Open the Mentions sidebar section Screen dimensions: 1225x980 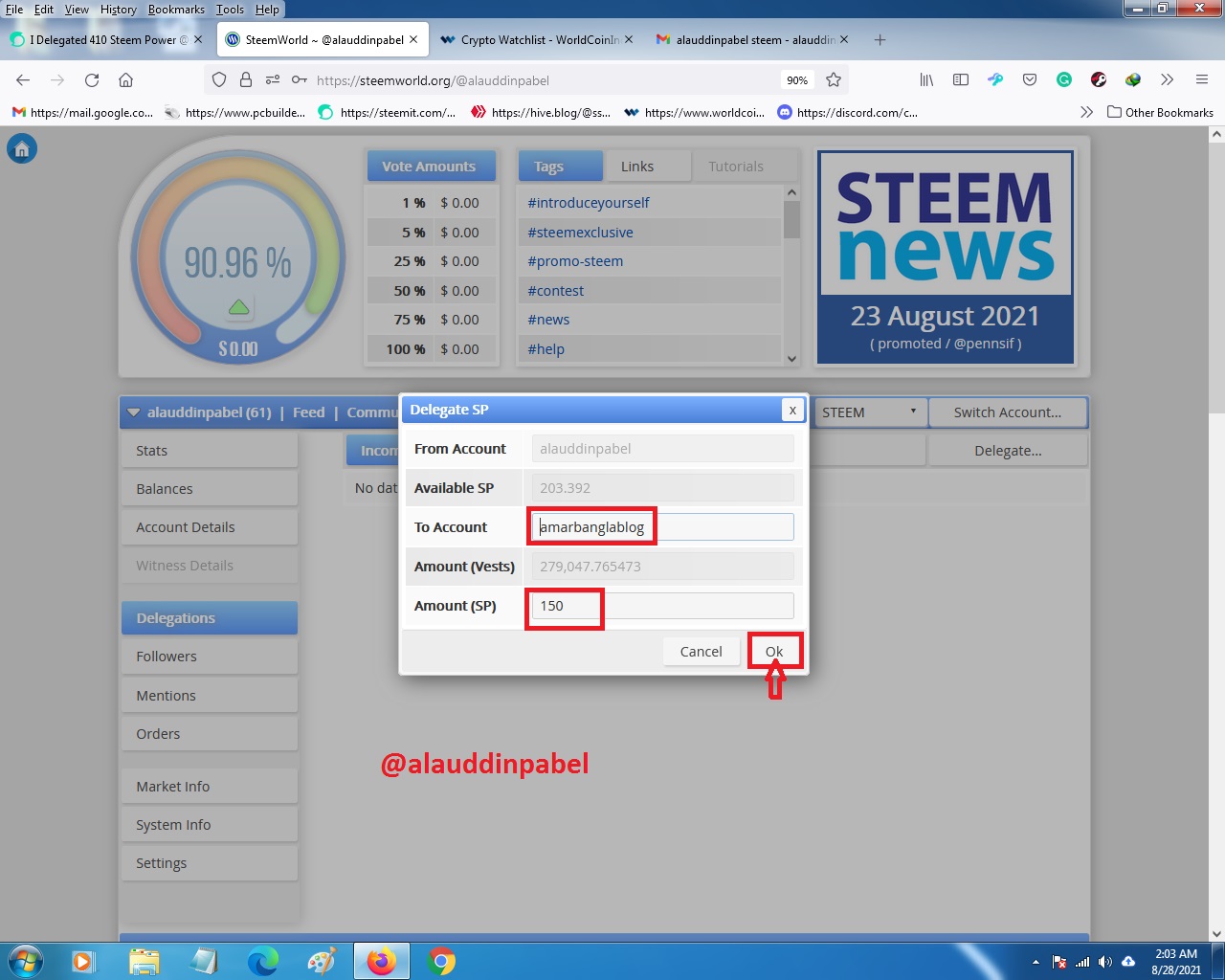pyautogui.click(x=210, y=696)
